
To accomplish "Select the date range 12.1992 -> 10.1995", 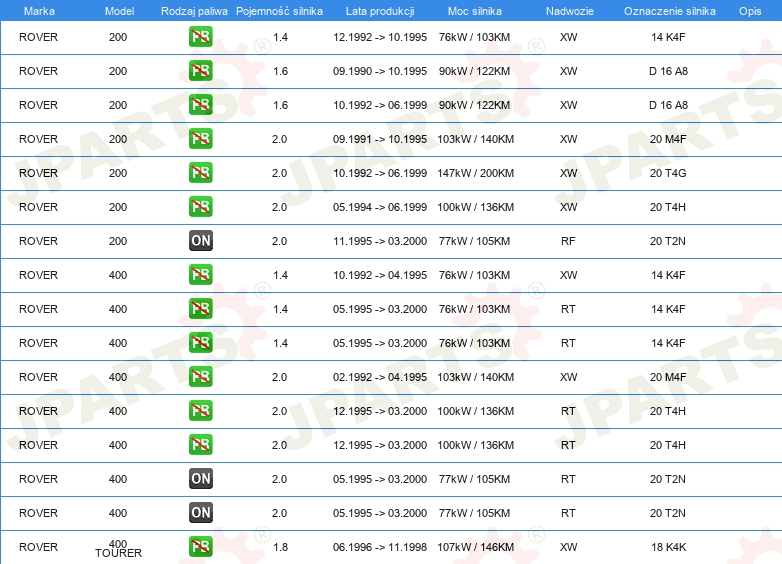I will tap(380, 37).
